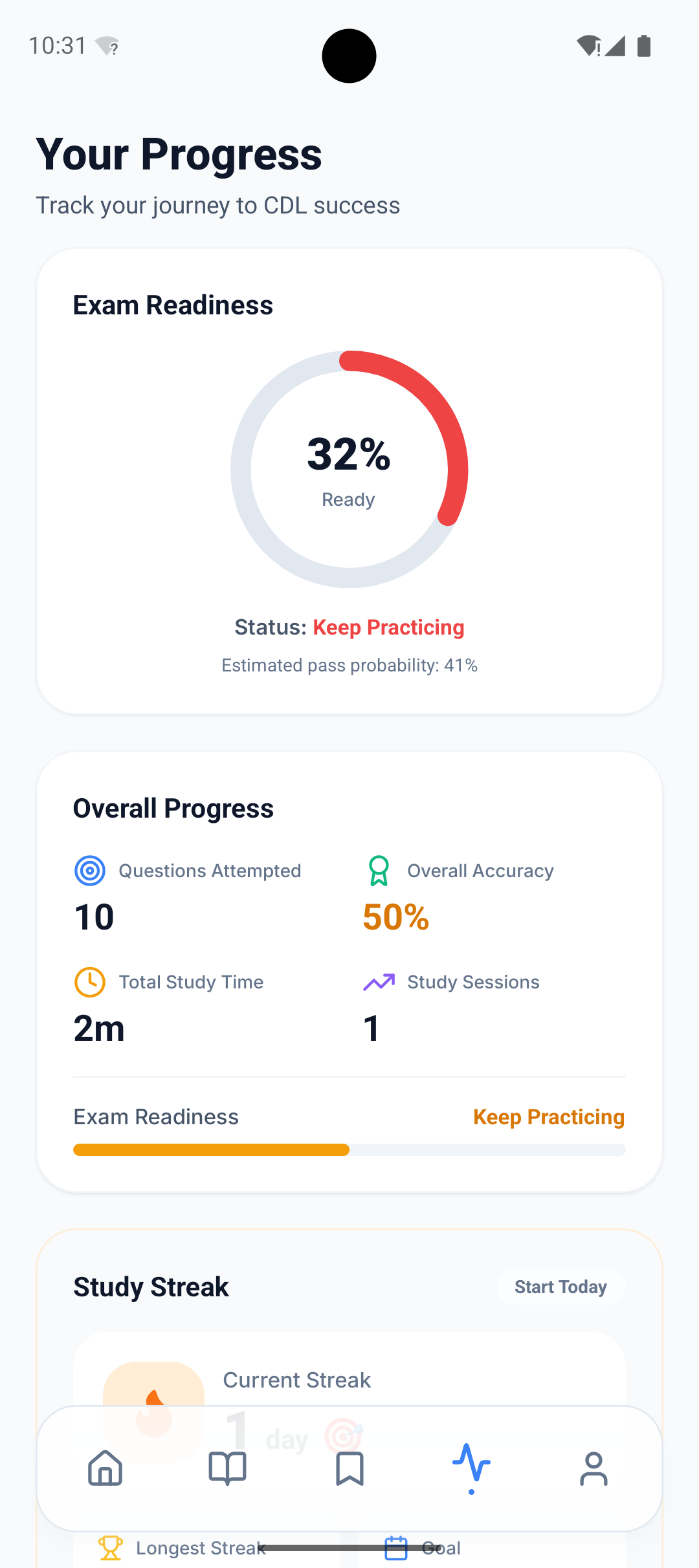Viewport: 699px width, 1568px height.
Task: Open the Study book tab icon
Action: 227,1468
